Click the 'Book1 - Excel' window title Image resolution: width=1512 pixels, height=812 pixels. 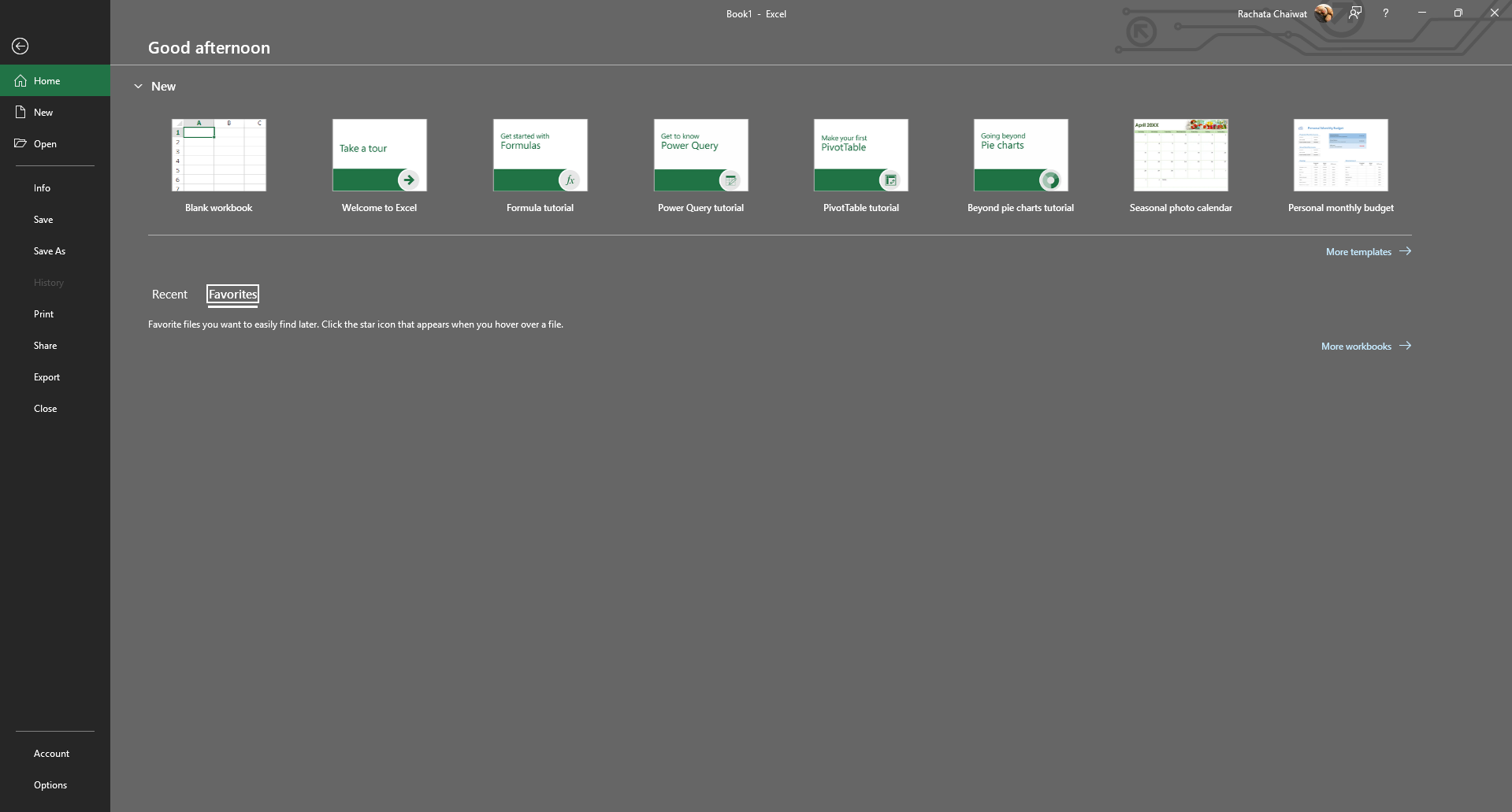(756, 14)
